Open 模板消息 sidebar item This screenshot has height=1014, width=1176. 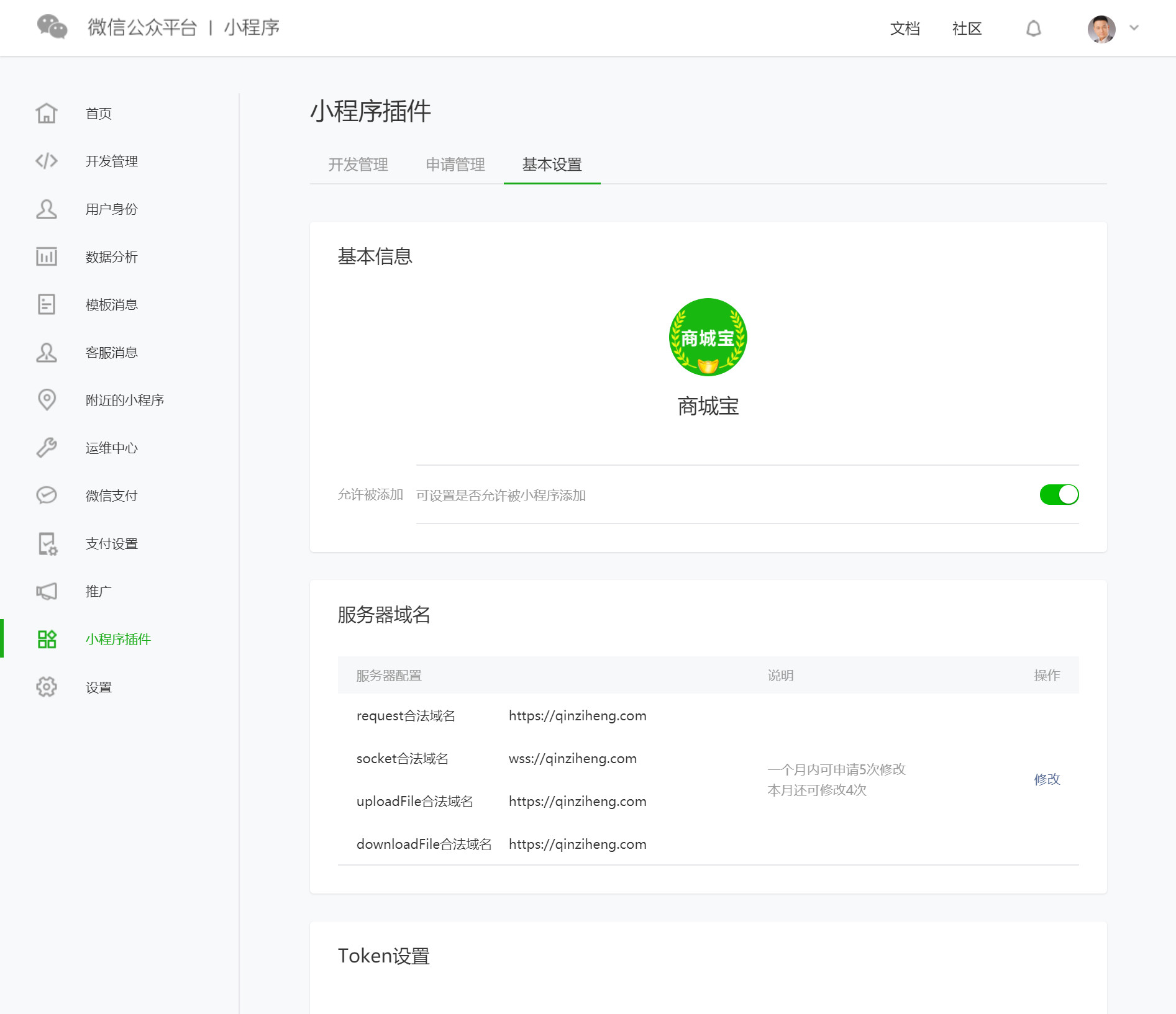point(112,305)
